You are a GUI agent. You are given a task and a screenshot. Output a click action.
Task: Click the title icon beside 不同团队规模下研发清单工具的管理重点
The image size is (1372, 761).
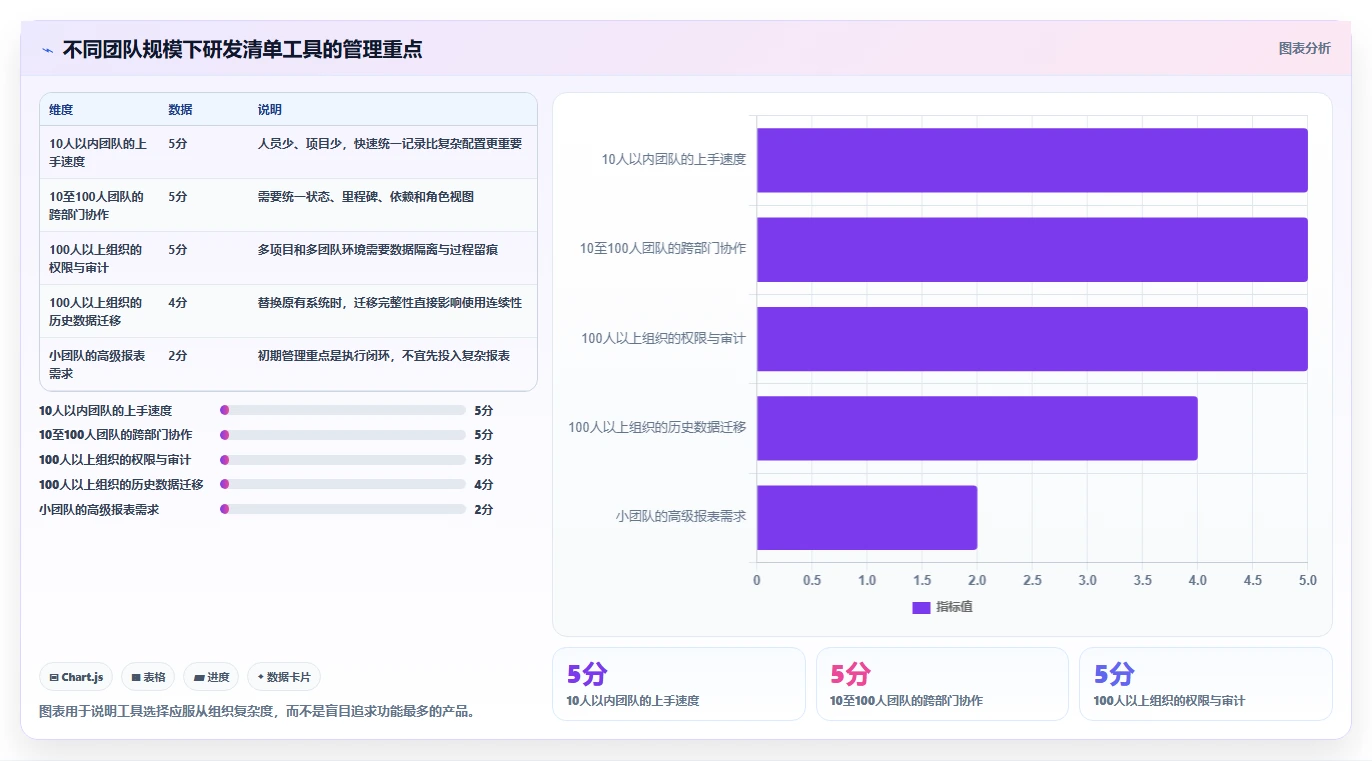tap(47, 50)
